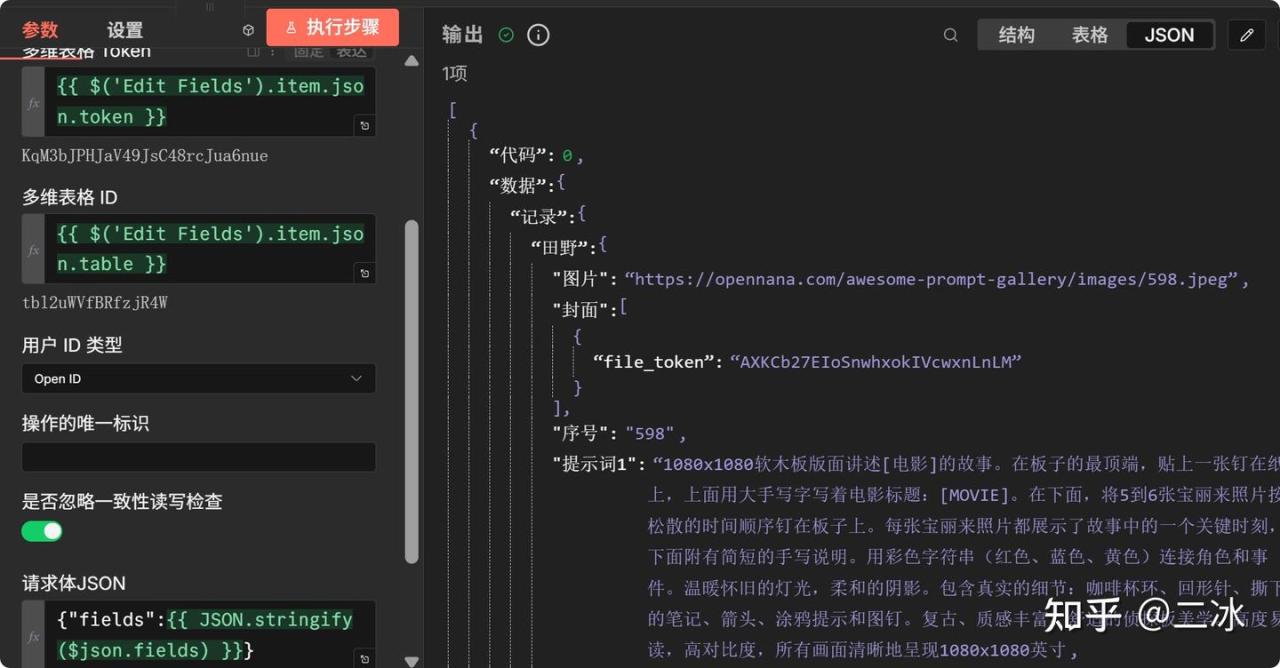Switch to the 设置 tab
The image size is (1280, 668).
[125, 30]
